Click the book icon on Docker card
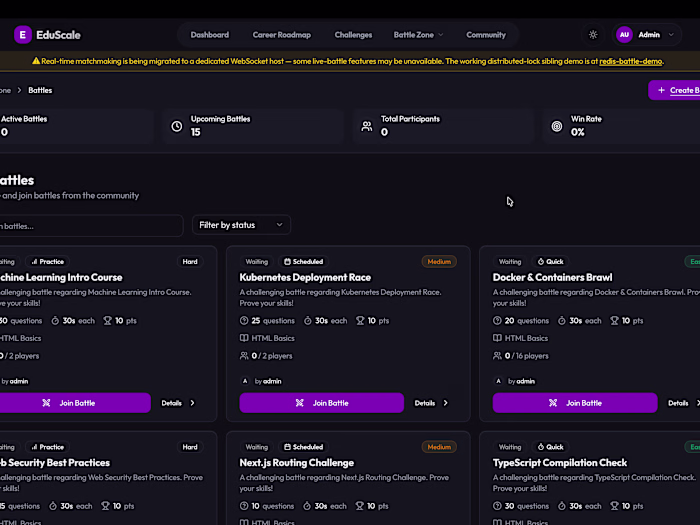Image resolution: width=700 pixels, height=525 pixels. 497,338
